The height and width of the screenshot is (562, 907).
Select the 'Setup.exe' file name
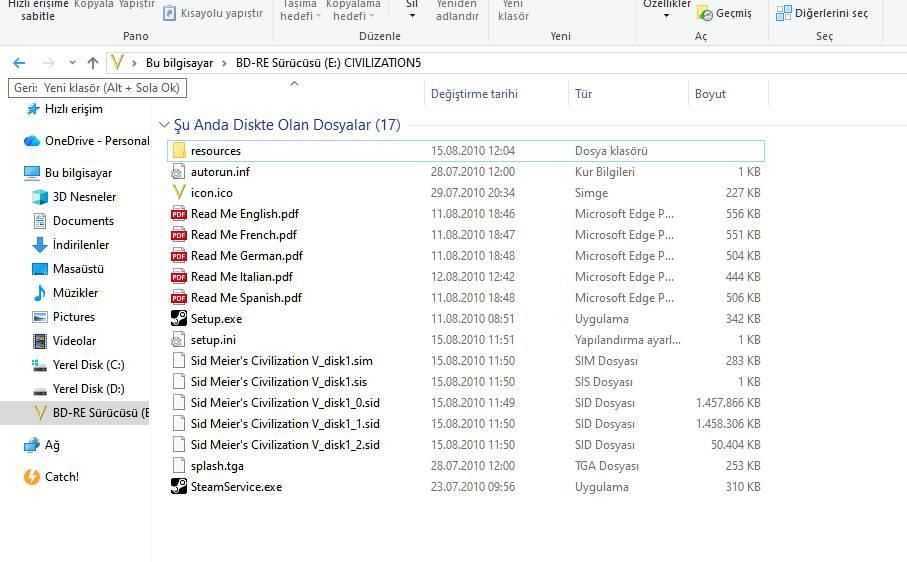coord(216,319)
